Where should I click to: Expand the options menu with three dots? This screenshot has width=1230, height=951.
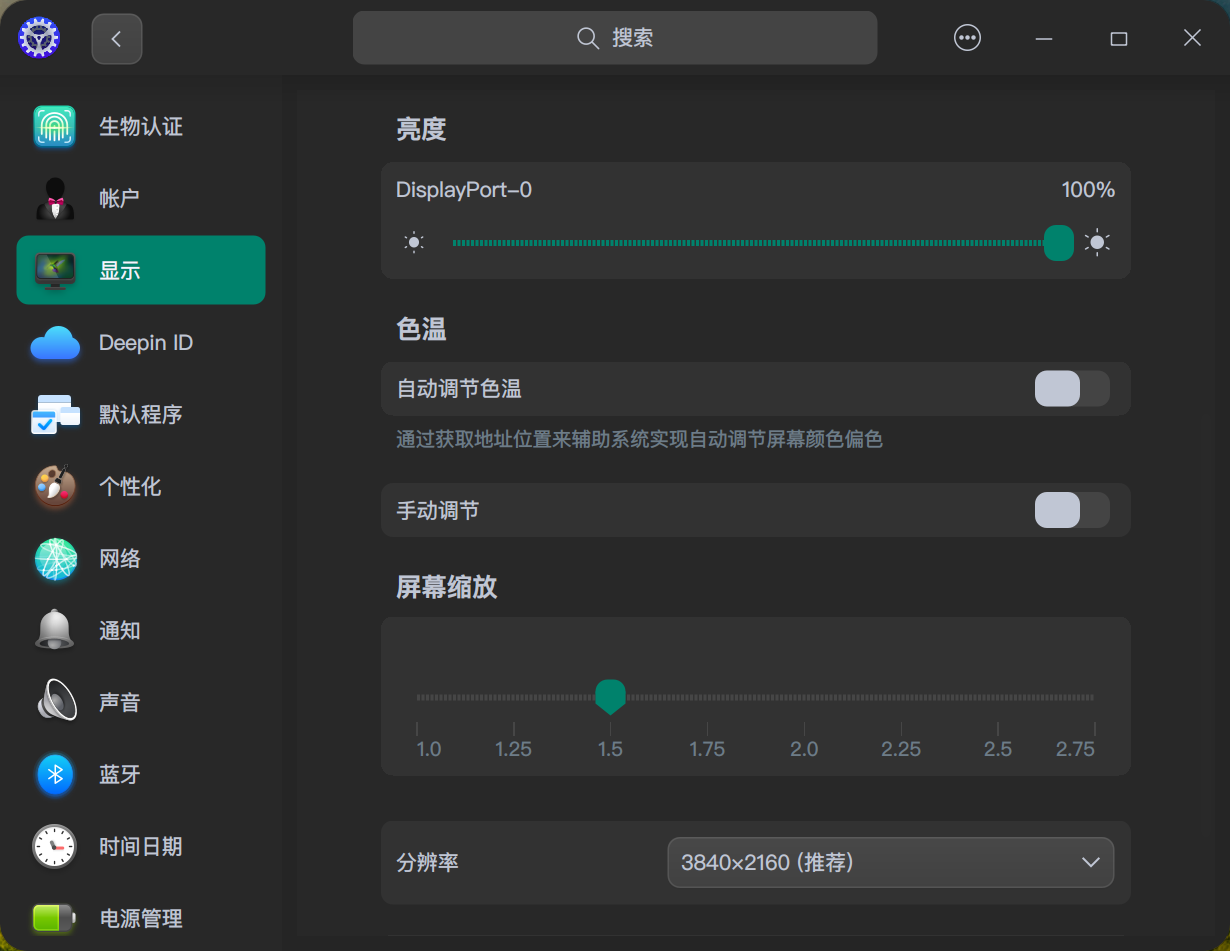point(967,37)
